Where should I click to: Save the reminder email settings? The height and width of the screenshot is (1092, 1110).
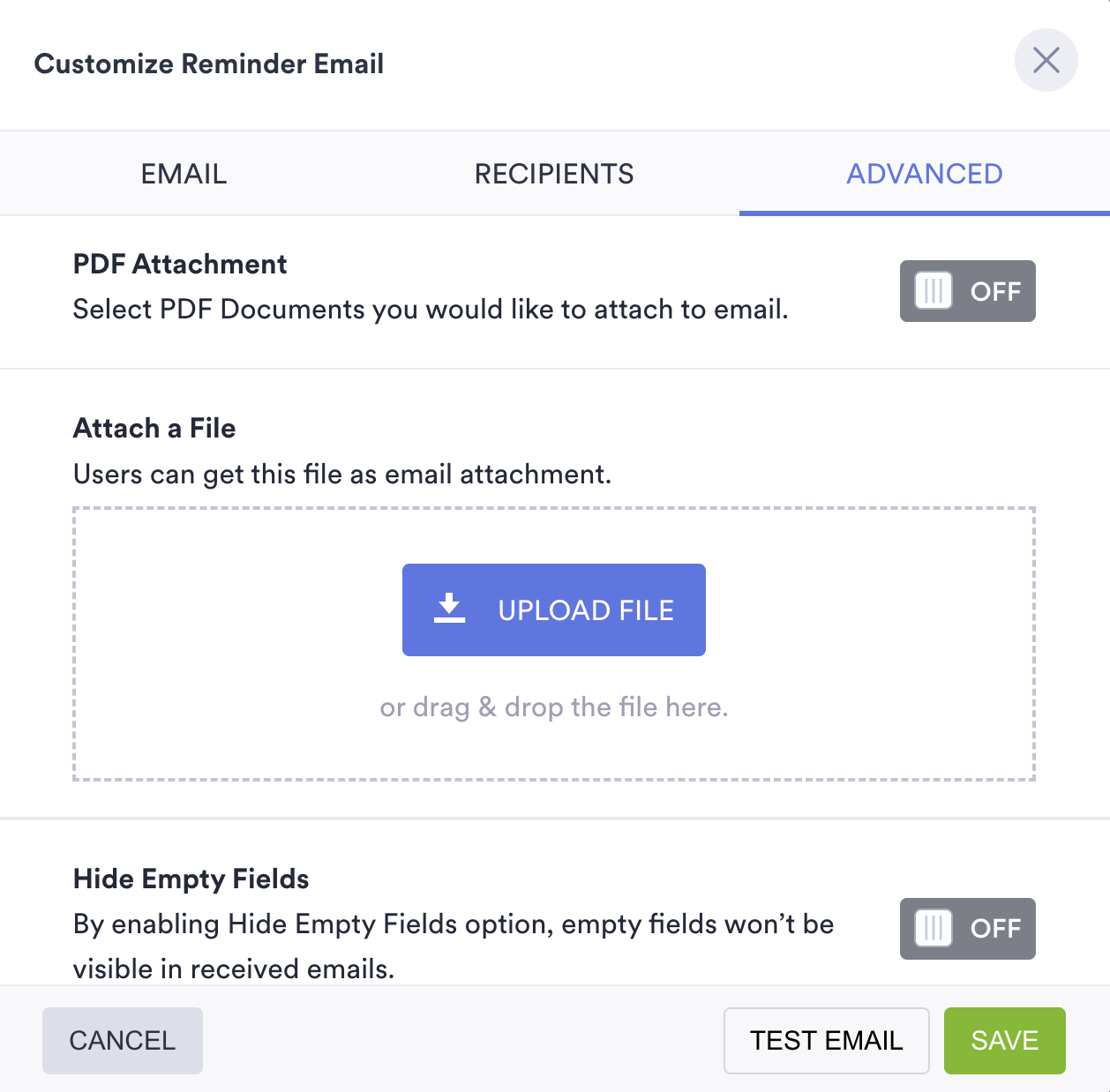point(1004,1040)
